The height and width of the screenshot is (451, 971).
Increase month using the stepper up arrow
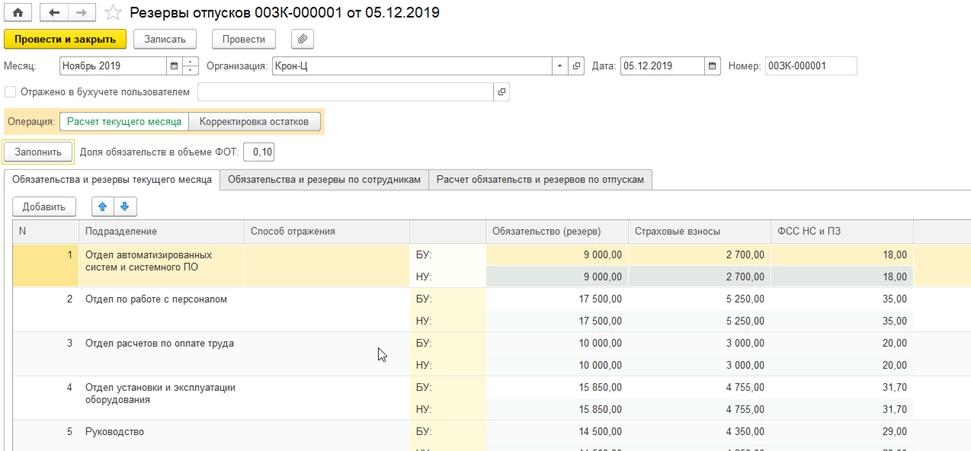[x=191, y=62]
